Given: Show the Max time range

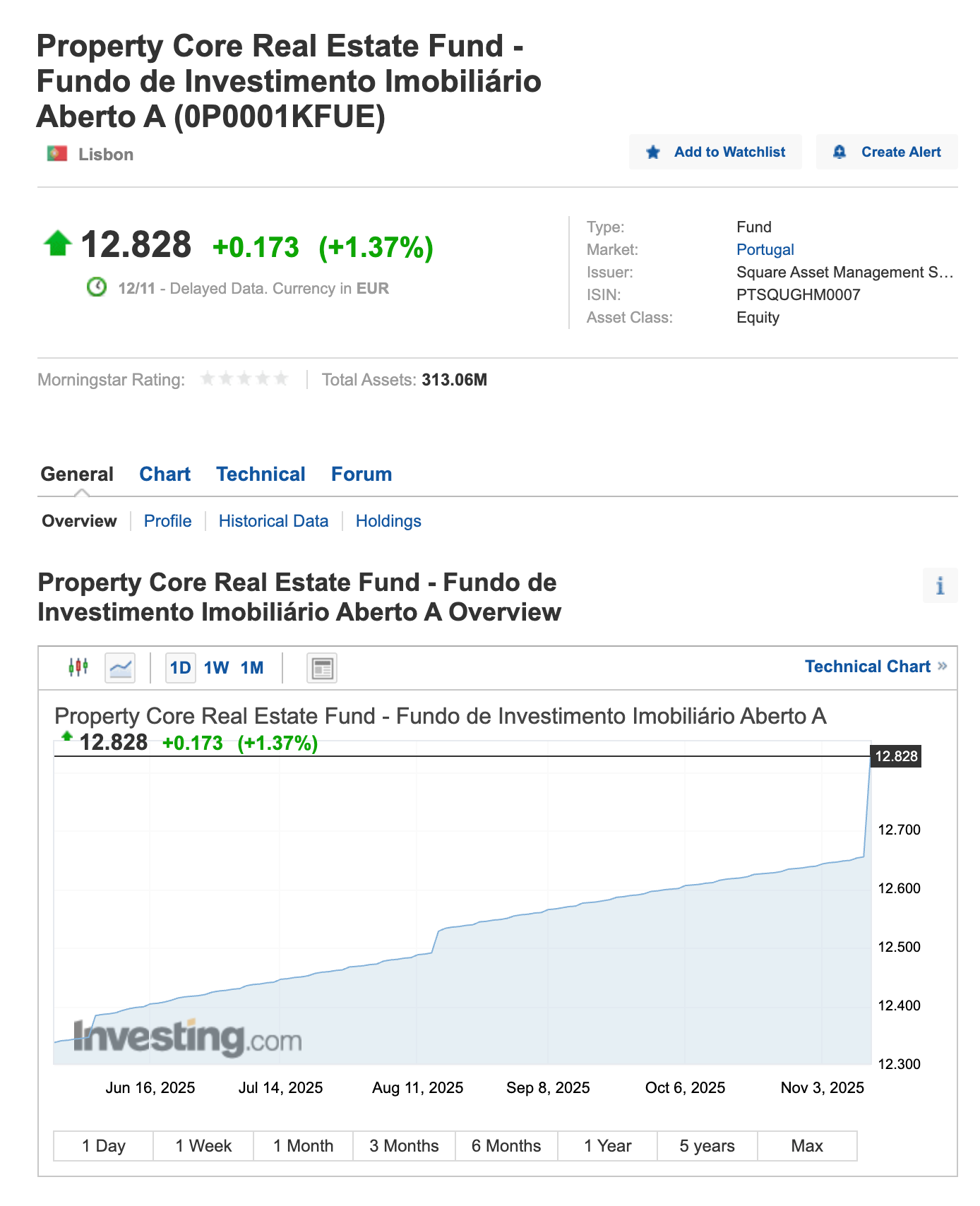Looking at the screenshot, I should (x=807, y=1146).
